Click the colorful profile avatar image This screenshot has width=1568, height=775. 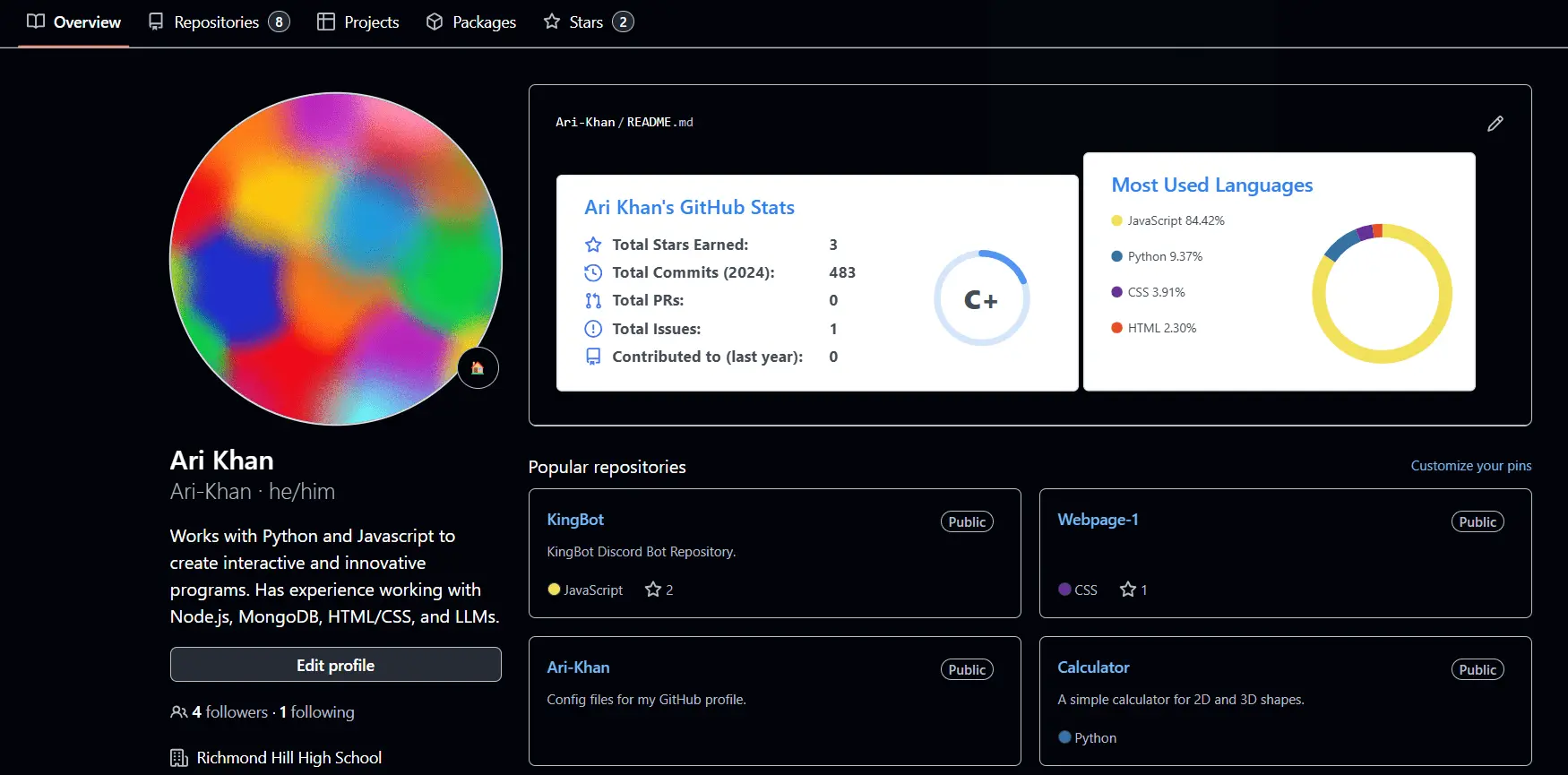[x=336, y=259]
